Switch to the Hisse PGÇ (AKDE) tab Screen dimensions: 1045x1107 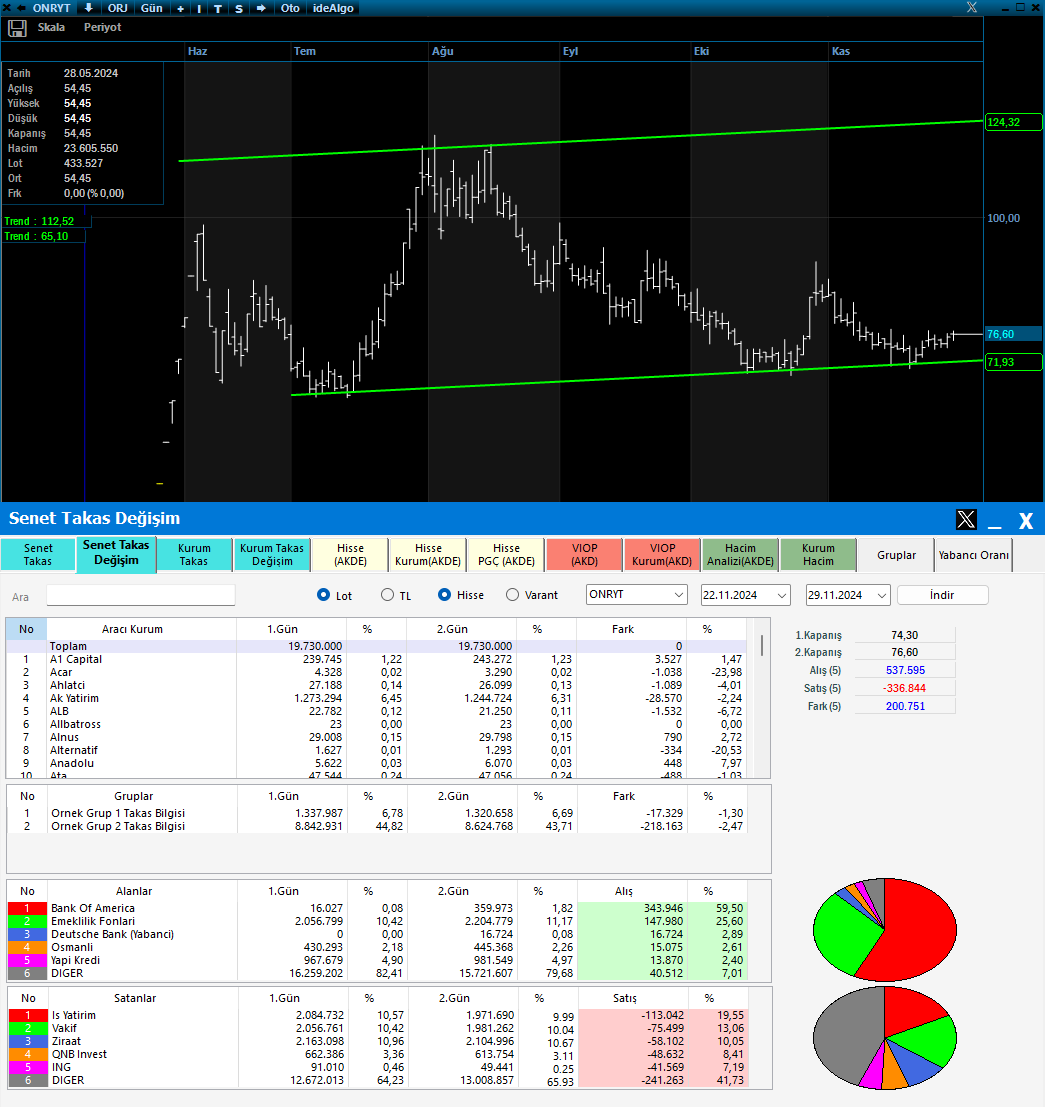[506, 554]
